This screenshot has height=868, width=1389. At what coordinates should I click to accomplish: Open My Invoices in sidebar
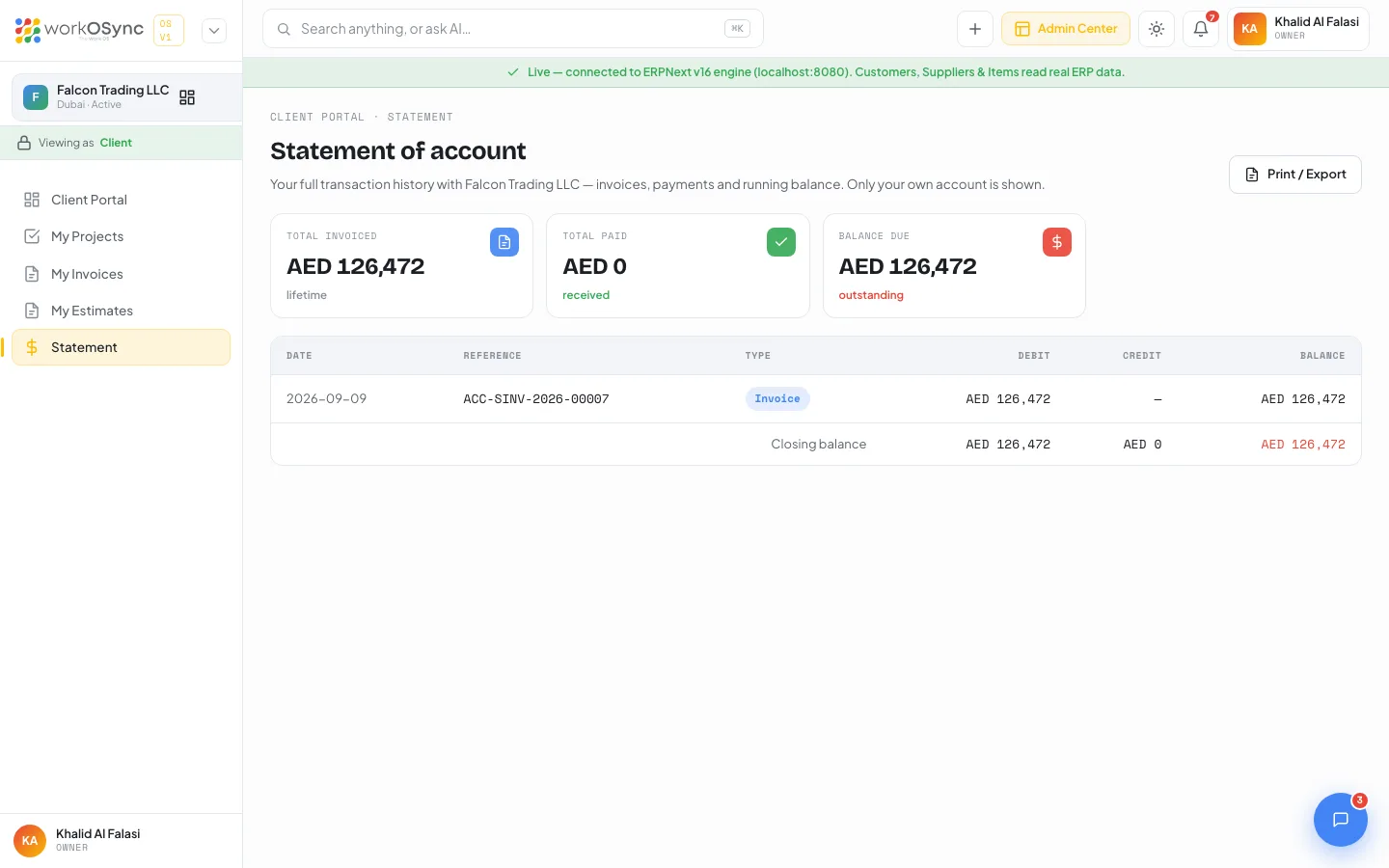(121, 274)
